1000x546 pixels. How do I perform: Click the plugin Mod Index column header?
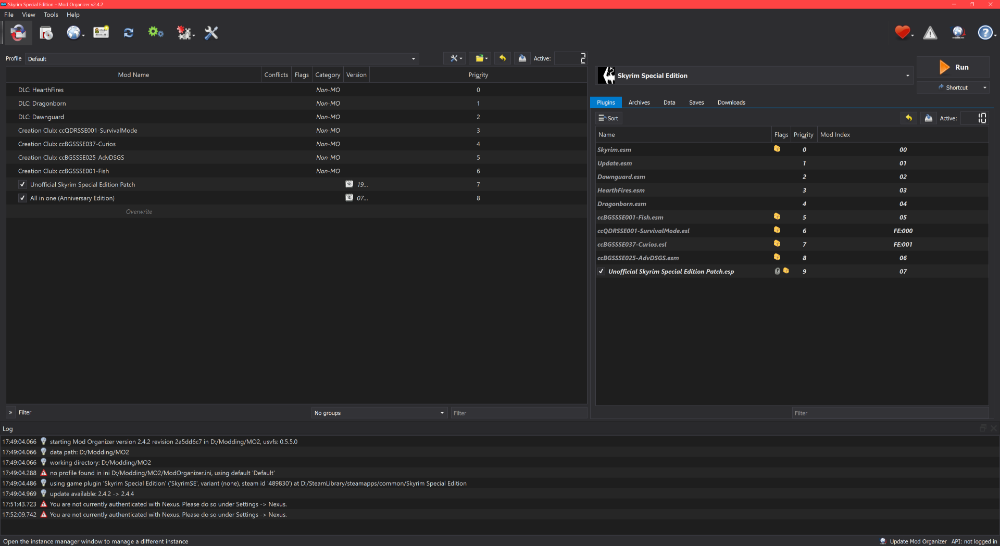(902, 135)
